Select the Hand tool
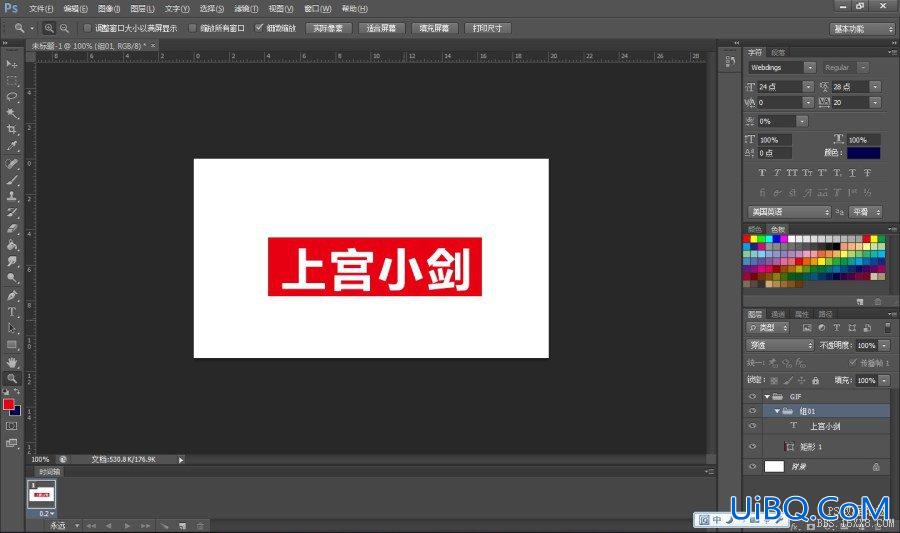The width and height of the screenshot is (900, 533). coord(11,363)
